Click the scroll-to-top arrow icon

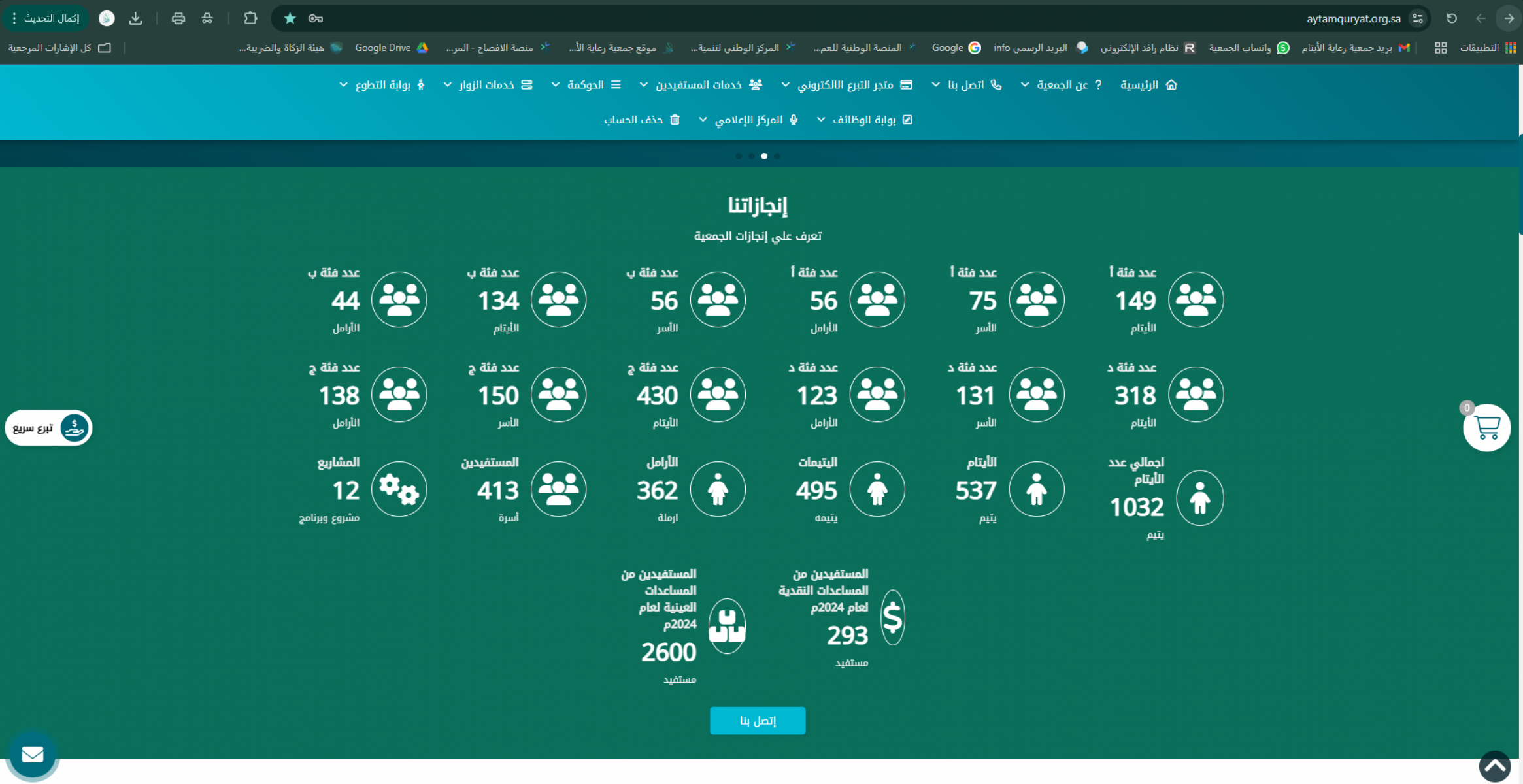pos(1495,766)
